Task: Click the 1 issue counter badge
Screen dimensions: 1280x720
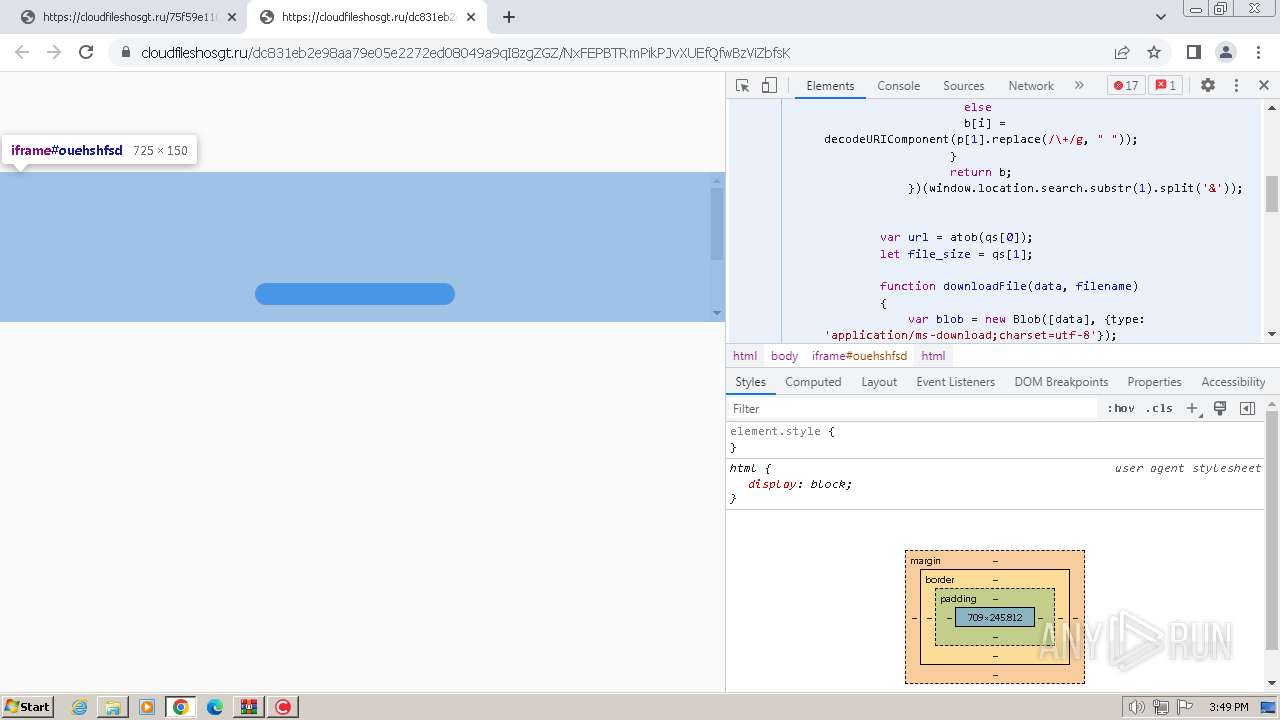Action: coord(1165,86)
